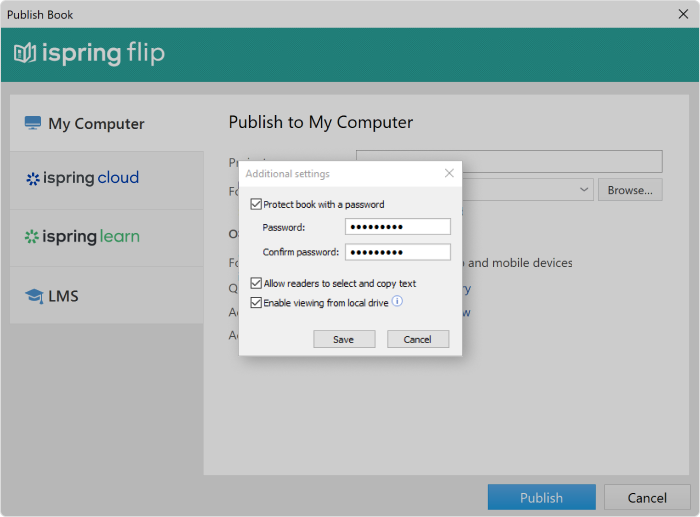Publish the book
This screenshot has width=700, height=517.
coord(542,497)
